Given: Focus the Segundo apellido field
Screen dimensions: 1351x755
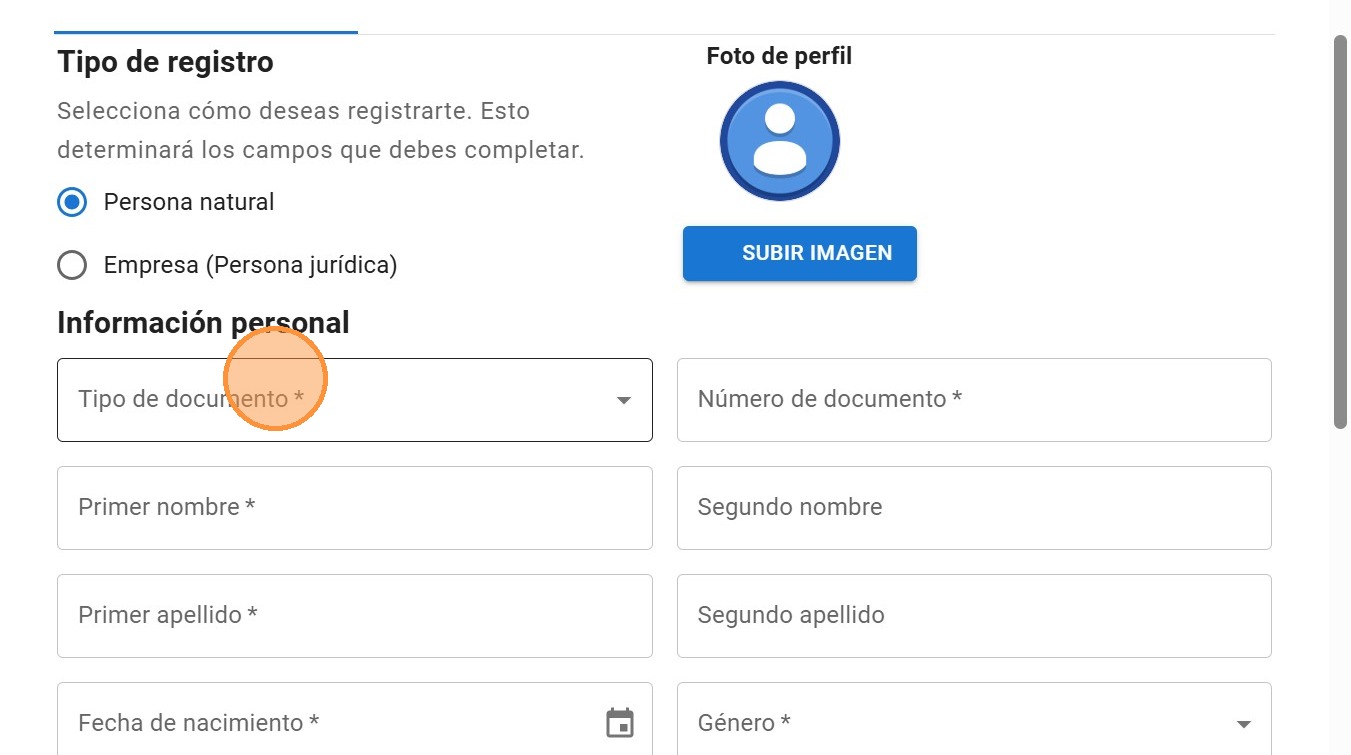Looking at the screenshot, I should coord(974,616).
